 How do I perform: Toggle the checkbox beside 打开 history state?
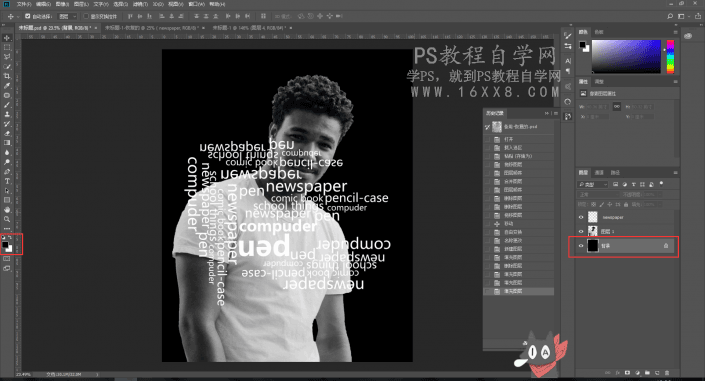tap(487, 139)
